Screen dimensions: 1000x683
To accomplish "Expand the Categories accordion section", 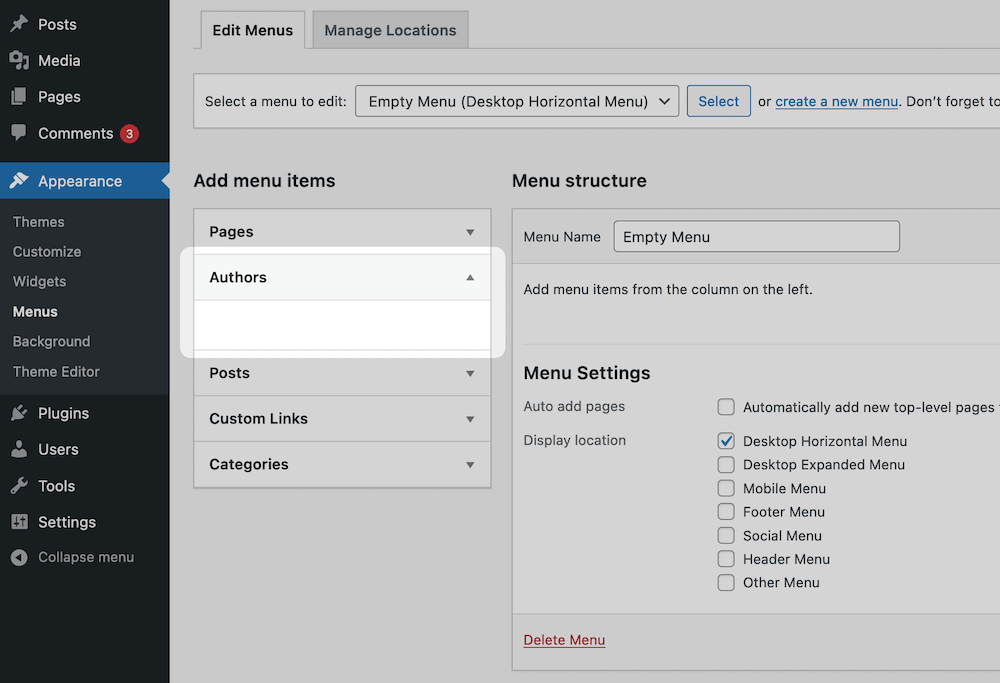I will pyautogui.click(x=470, y=465).
